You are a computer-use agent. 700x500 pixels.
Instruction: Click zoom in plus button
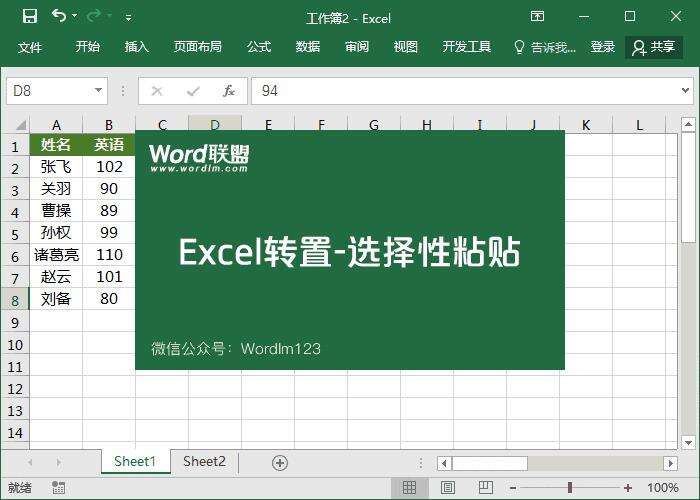[628, 488]
